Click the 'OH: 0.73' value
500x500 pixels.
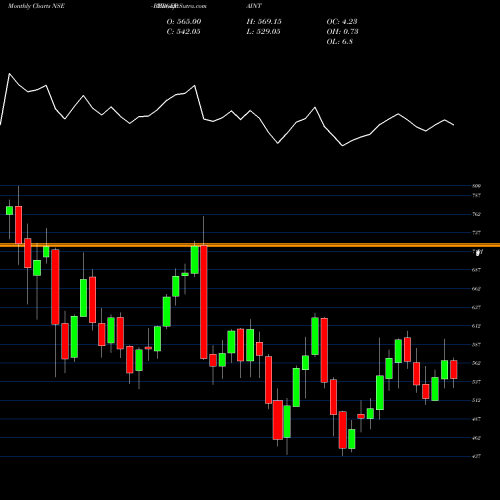(342, 31)
